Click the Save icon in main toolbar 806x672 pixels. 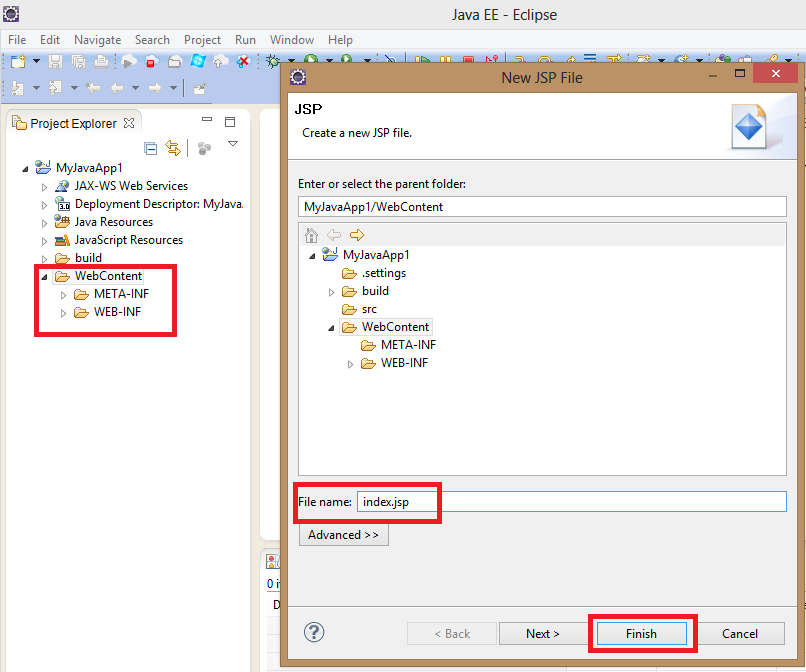[x=56, y=62]
